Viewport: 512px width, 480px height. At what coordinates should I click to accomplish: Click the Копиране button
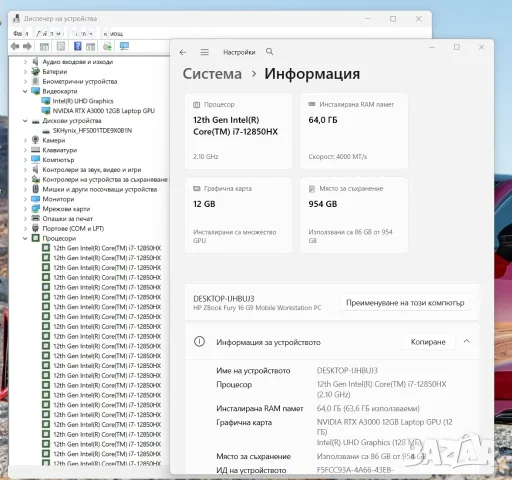tap(428, 342)
